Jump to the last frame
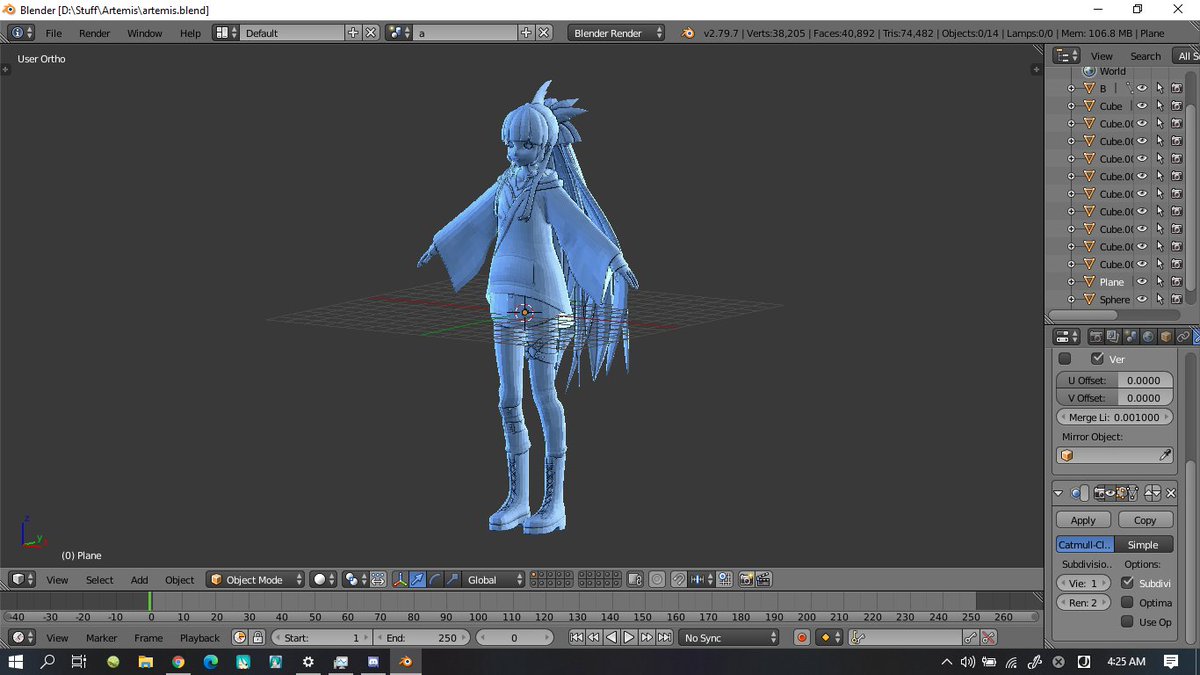Viewport: 1200px width, 675px height. [664, 638]
